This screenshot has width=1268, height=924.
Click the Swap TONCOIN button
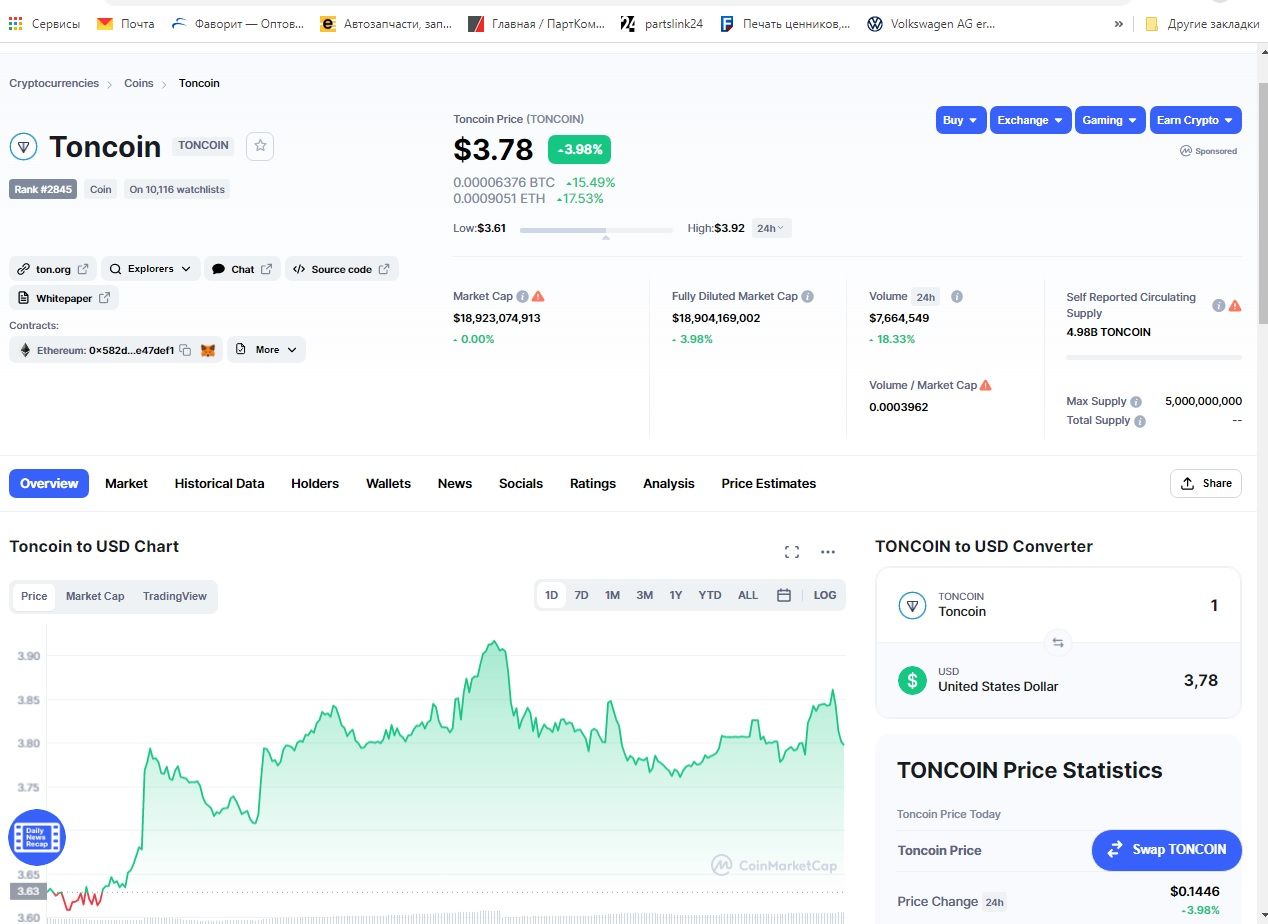pyautogui.click(x=1167, y=850)
